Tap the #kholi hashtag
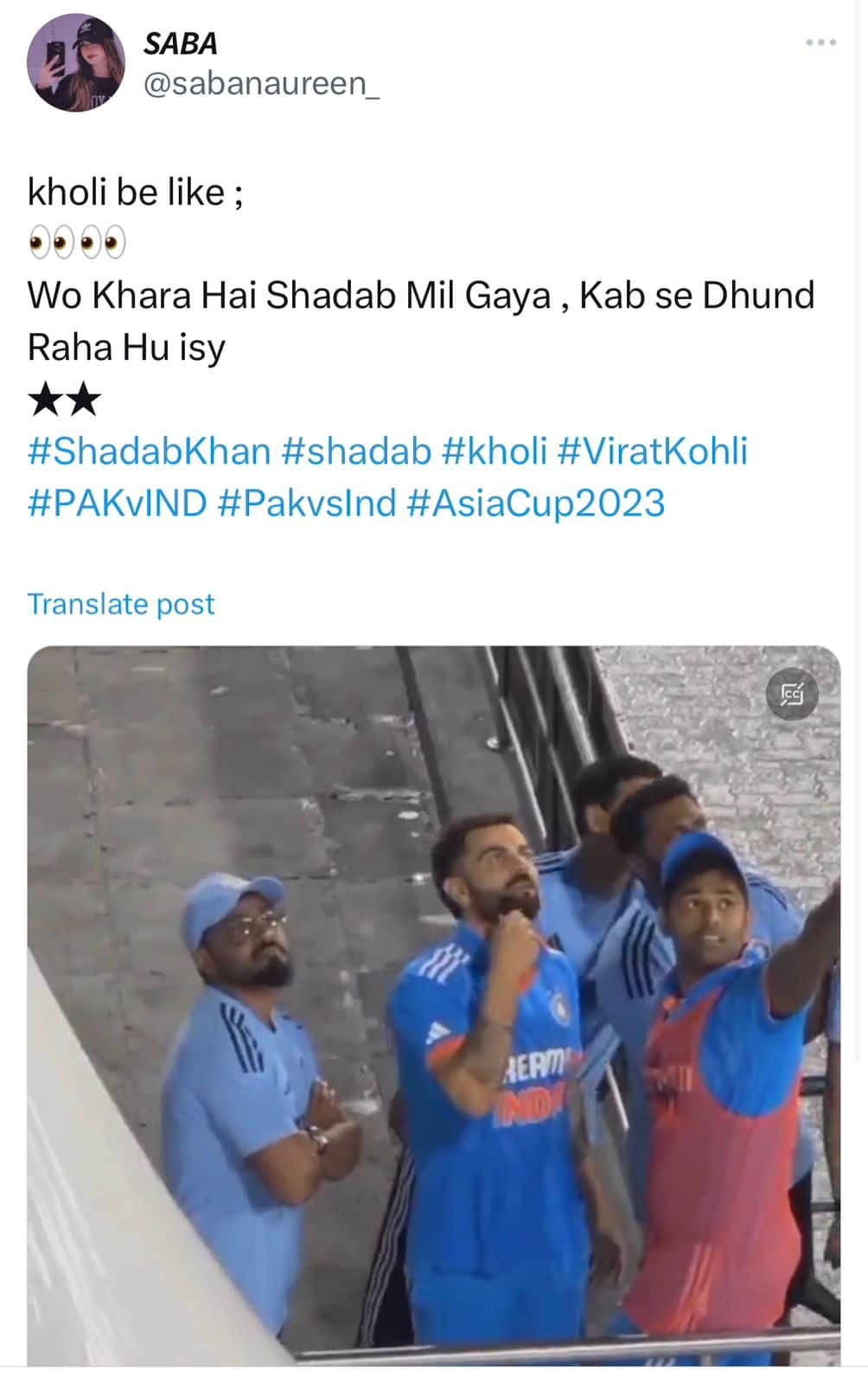868x1384 pixels. pyautogui.click(x=495, y=452)
